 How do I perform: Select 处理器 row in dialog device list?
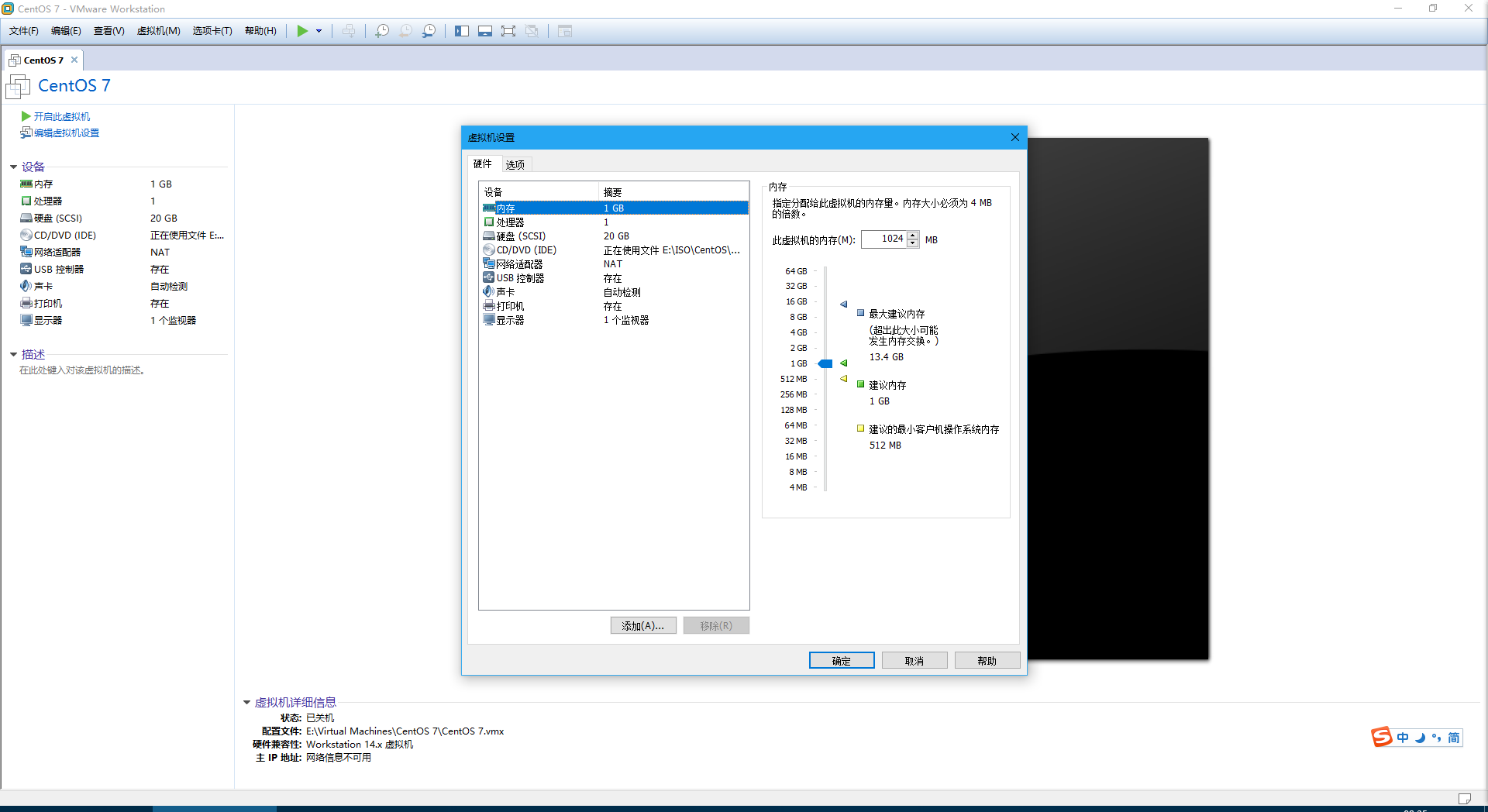(x=615, y=222)
